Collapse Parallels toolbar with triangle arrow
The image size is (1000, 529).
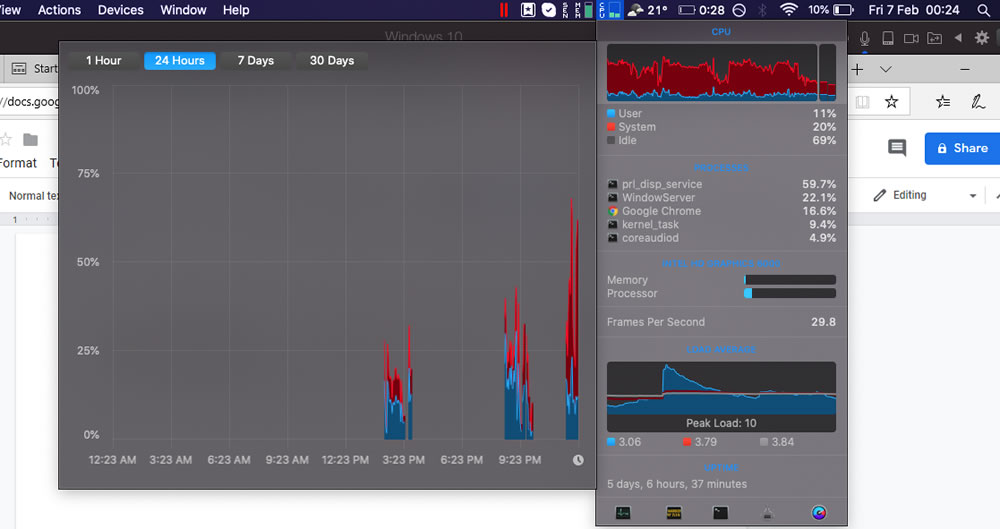(x=958, y=38)
